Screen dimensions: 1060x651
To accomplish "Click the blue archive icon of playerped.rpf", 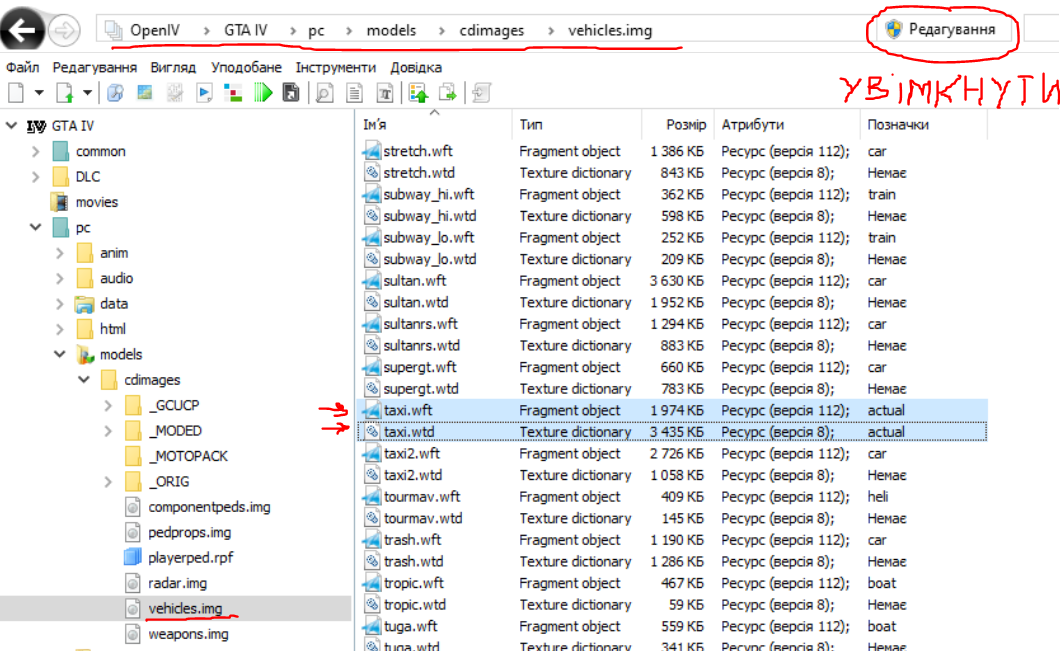I will tap(132, 558).
